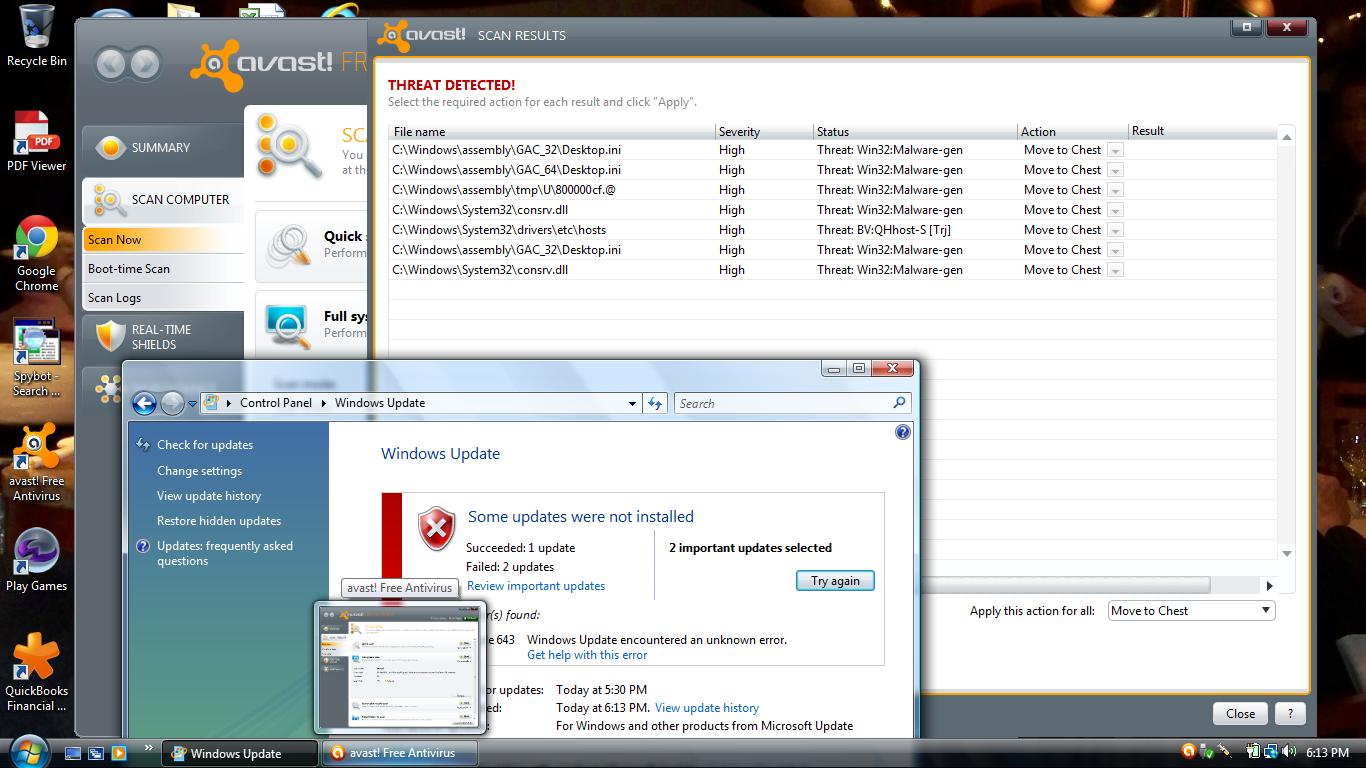The width and height of the screenshot is (1366, 768).
Task: Open the action dropdown for 800000cf.@ row
Action: coord(1115,190)
